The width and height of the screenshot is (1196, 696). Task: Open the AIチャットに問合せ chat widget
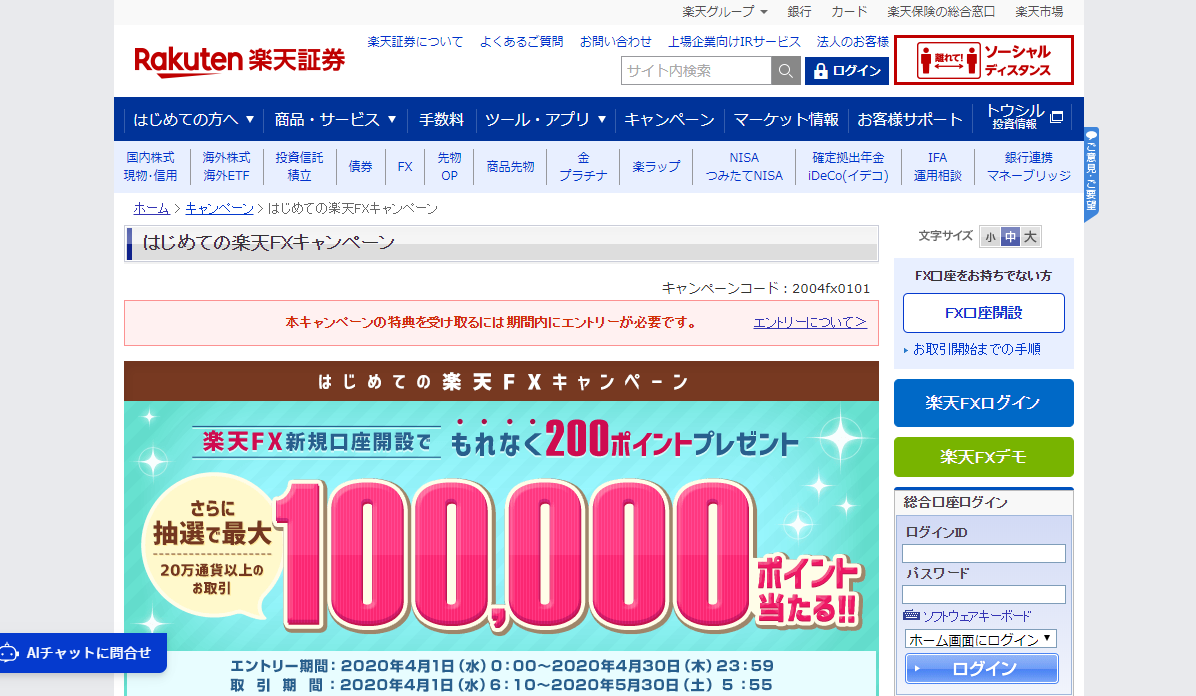coord(83,652)
